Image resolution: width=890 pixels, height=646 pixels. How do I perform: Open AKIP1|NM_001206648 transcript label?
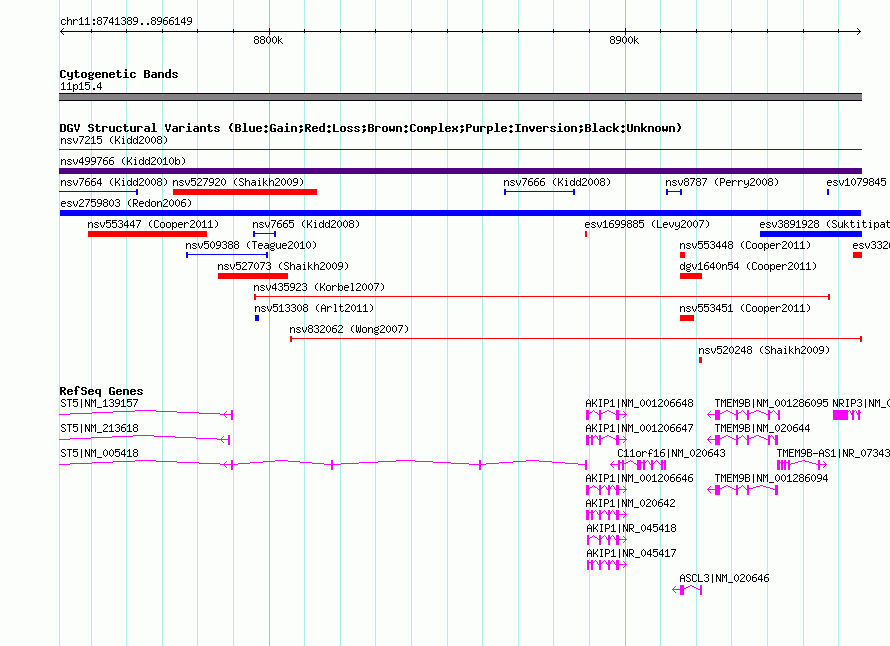point(640,403)
